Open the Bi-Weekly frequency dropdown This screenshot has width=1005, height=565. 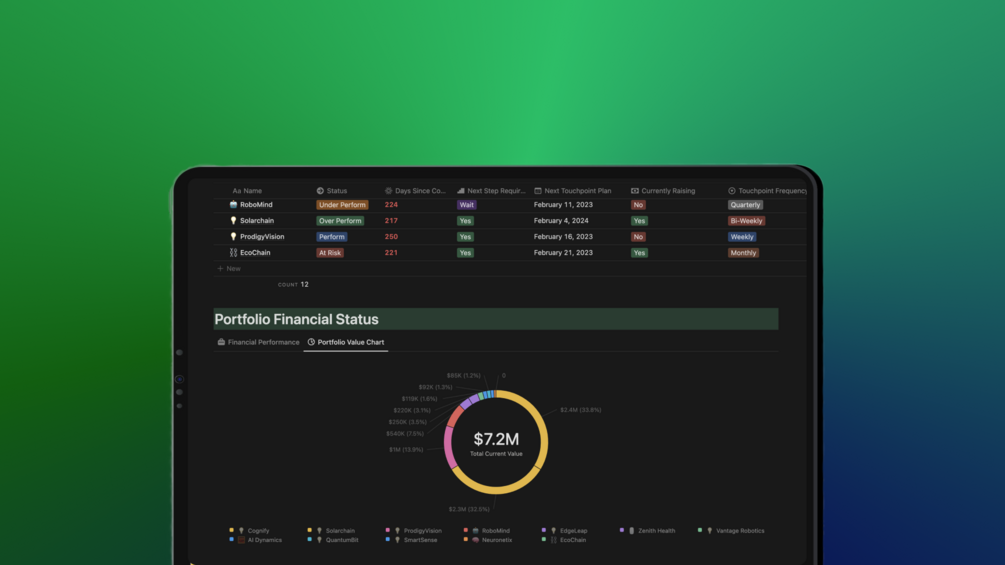pyautogui.click(x=747, y=221)
